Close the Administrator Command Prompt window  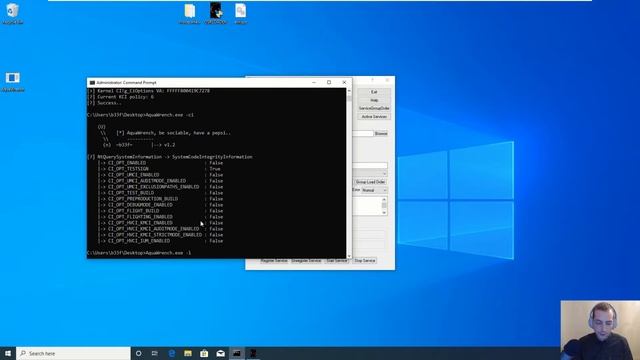[344, 82]
